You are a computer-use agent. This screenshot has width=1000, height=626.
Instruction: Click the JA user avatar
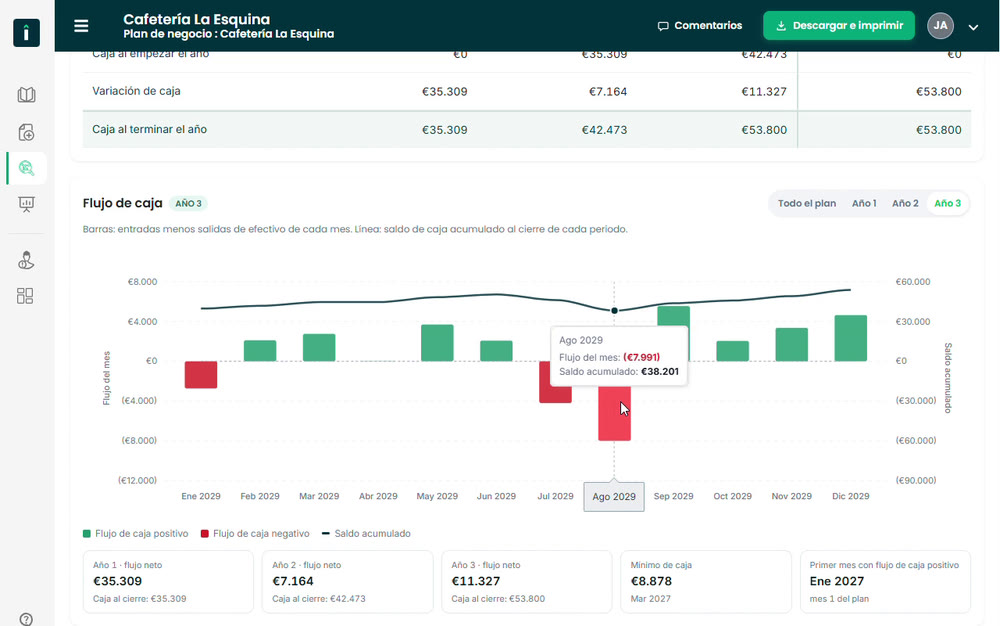pos(940,25)
